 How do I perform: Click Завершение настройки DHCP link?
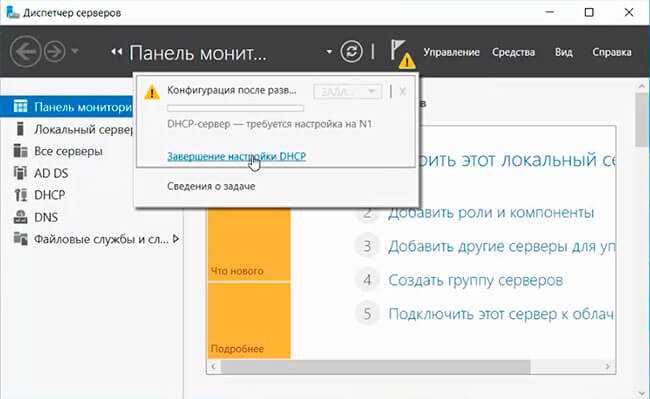pos(236,156)
